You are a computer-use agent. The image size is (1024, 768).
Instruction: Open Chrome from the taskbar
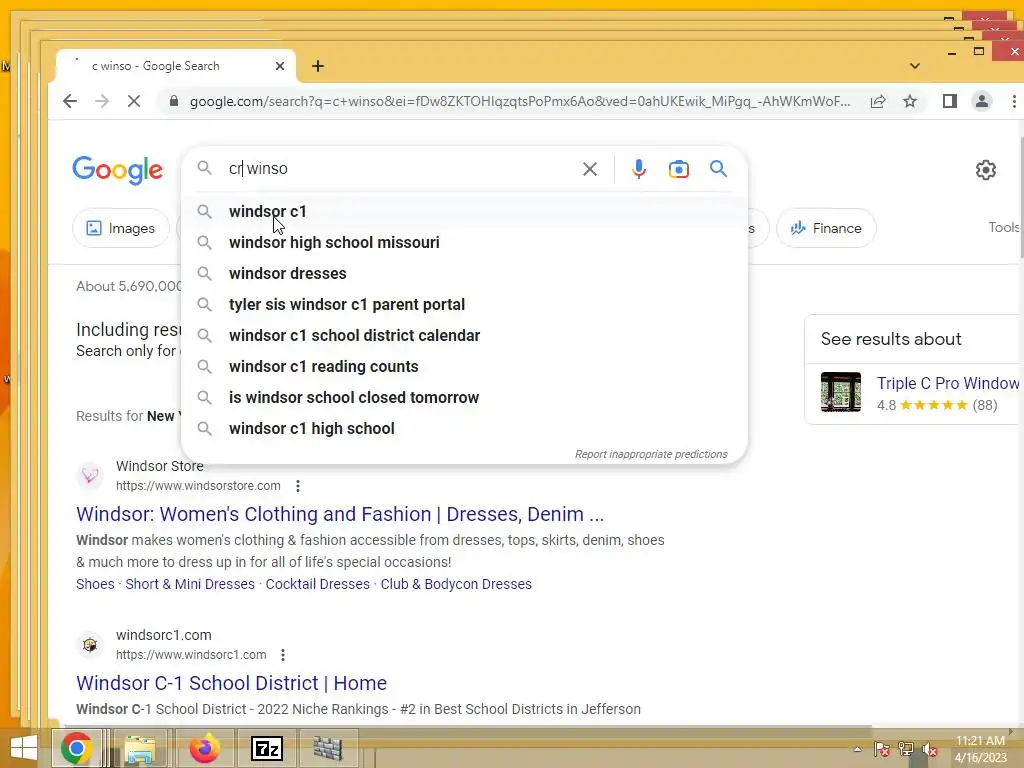[x=77, y=748]
